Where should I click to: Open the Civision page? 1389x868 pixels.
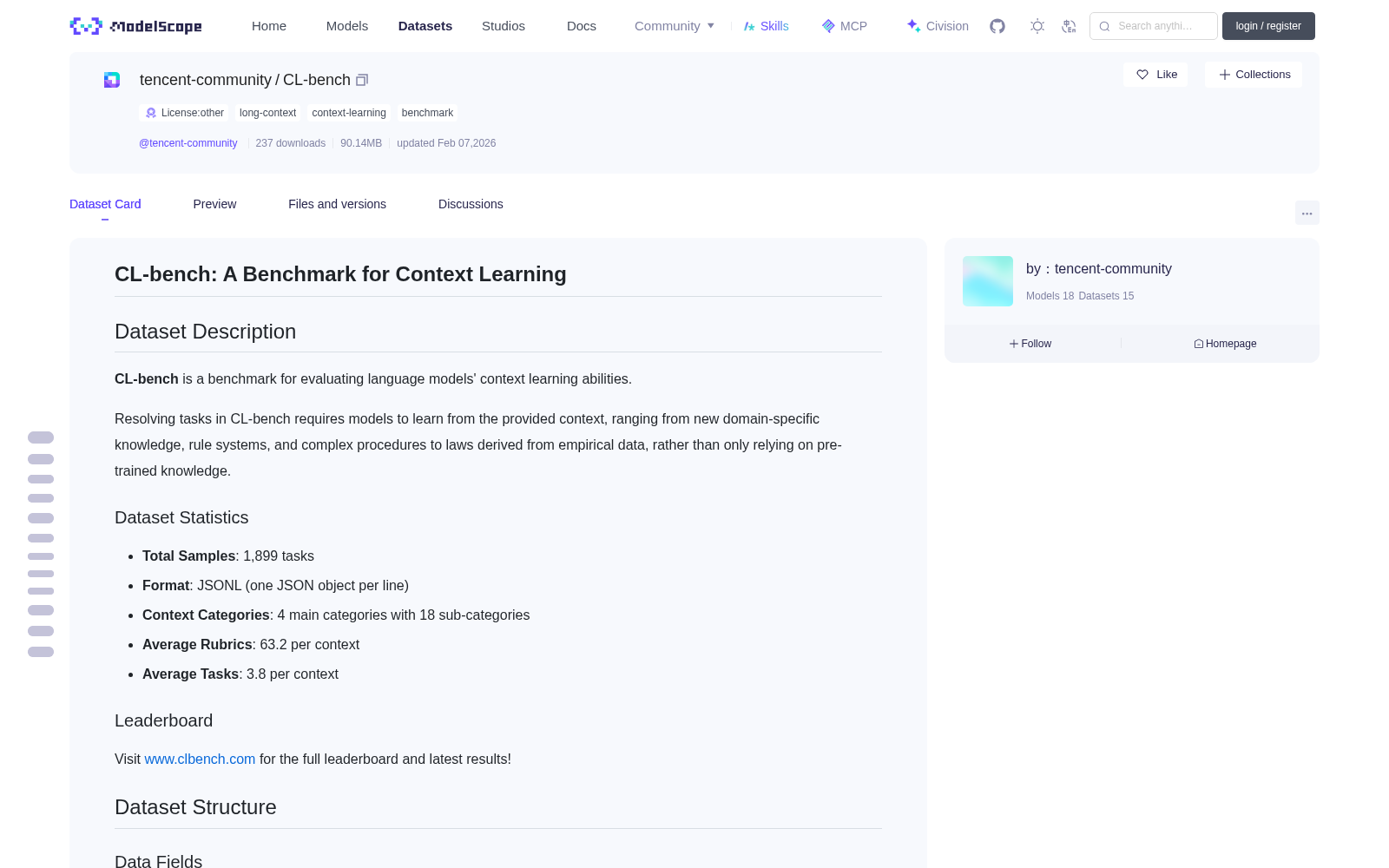point(938,26)
